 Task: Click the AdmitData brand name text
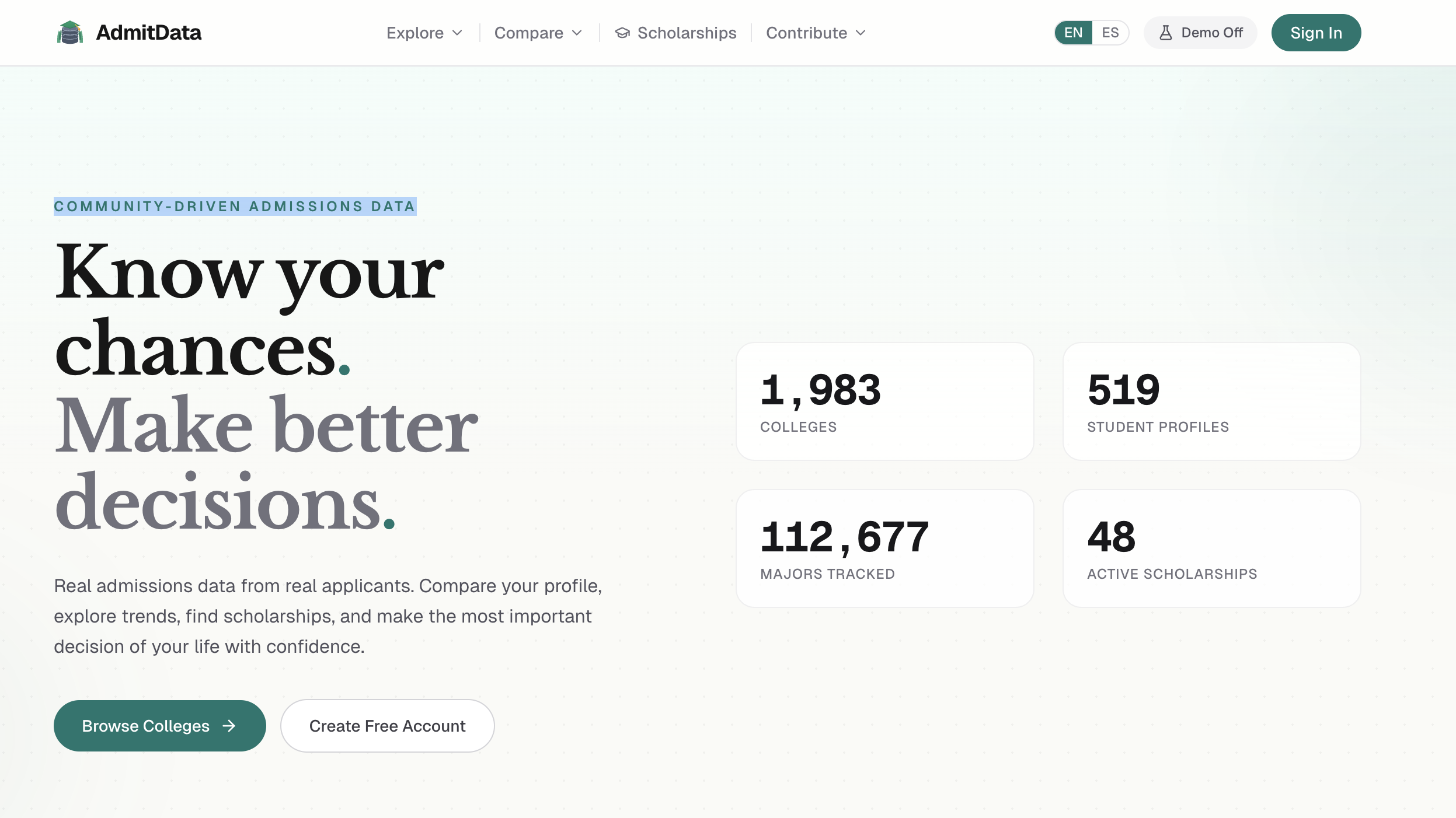pos(148,33)
